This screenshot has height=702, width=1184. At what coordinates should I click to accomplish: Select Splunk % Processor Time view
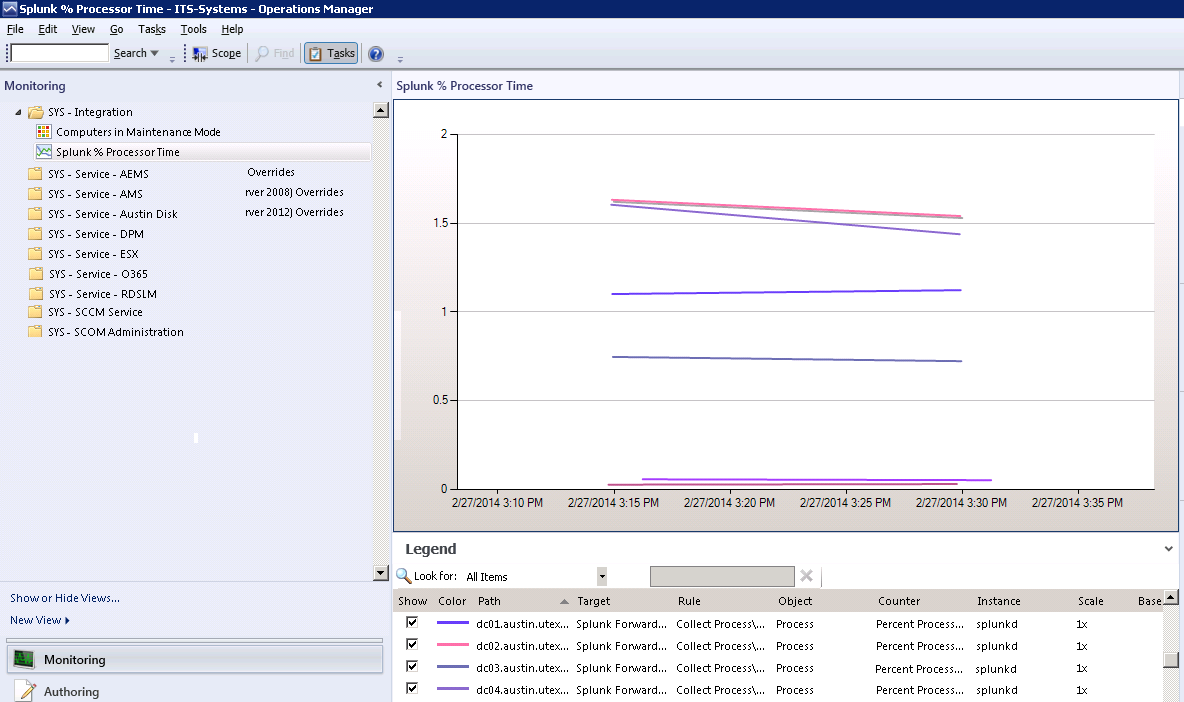tap(117, 152)
